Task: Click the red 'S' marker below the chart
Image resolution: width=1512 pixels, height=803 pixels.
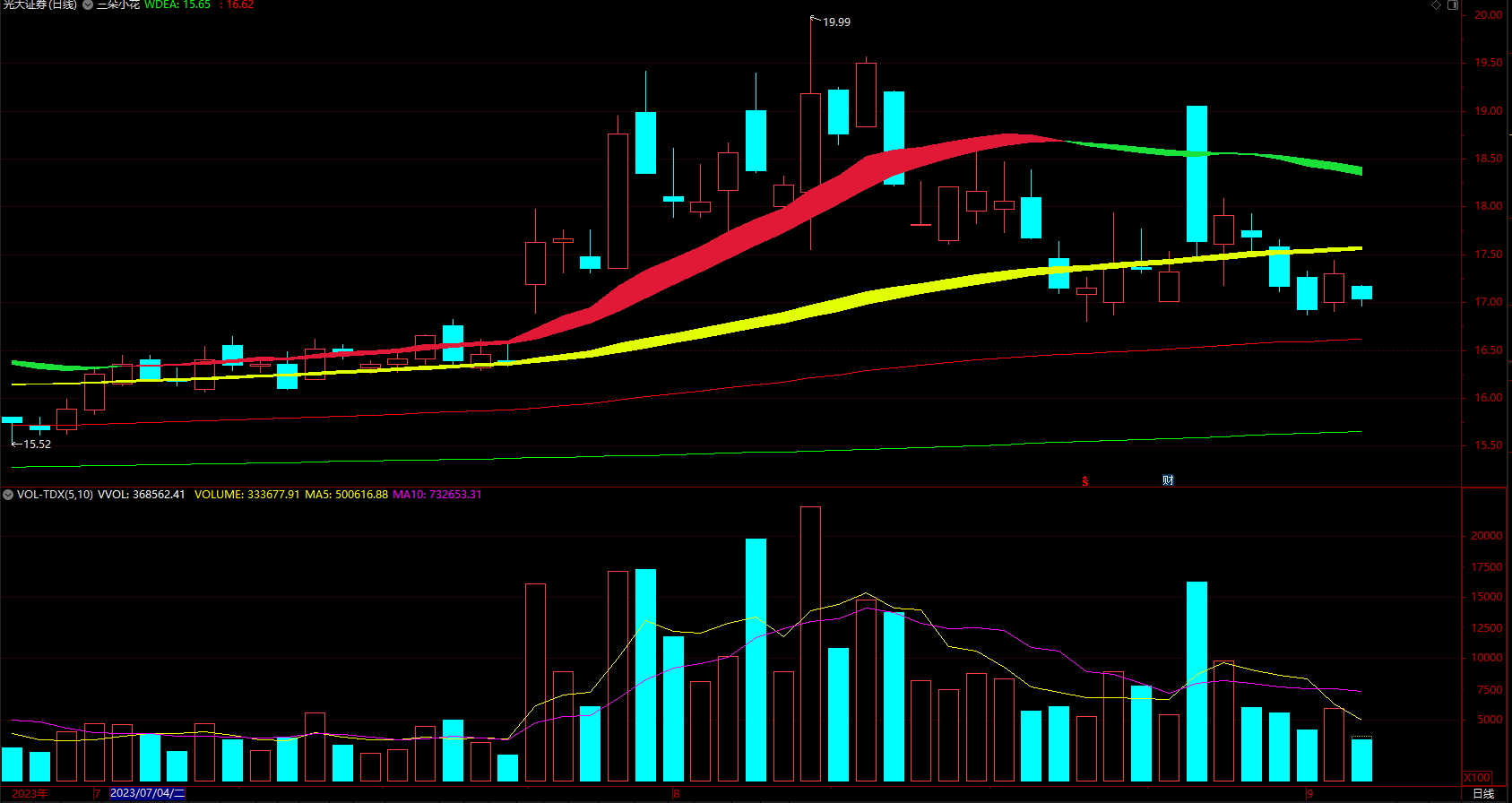Action: 1085,481
